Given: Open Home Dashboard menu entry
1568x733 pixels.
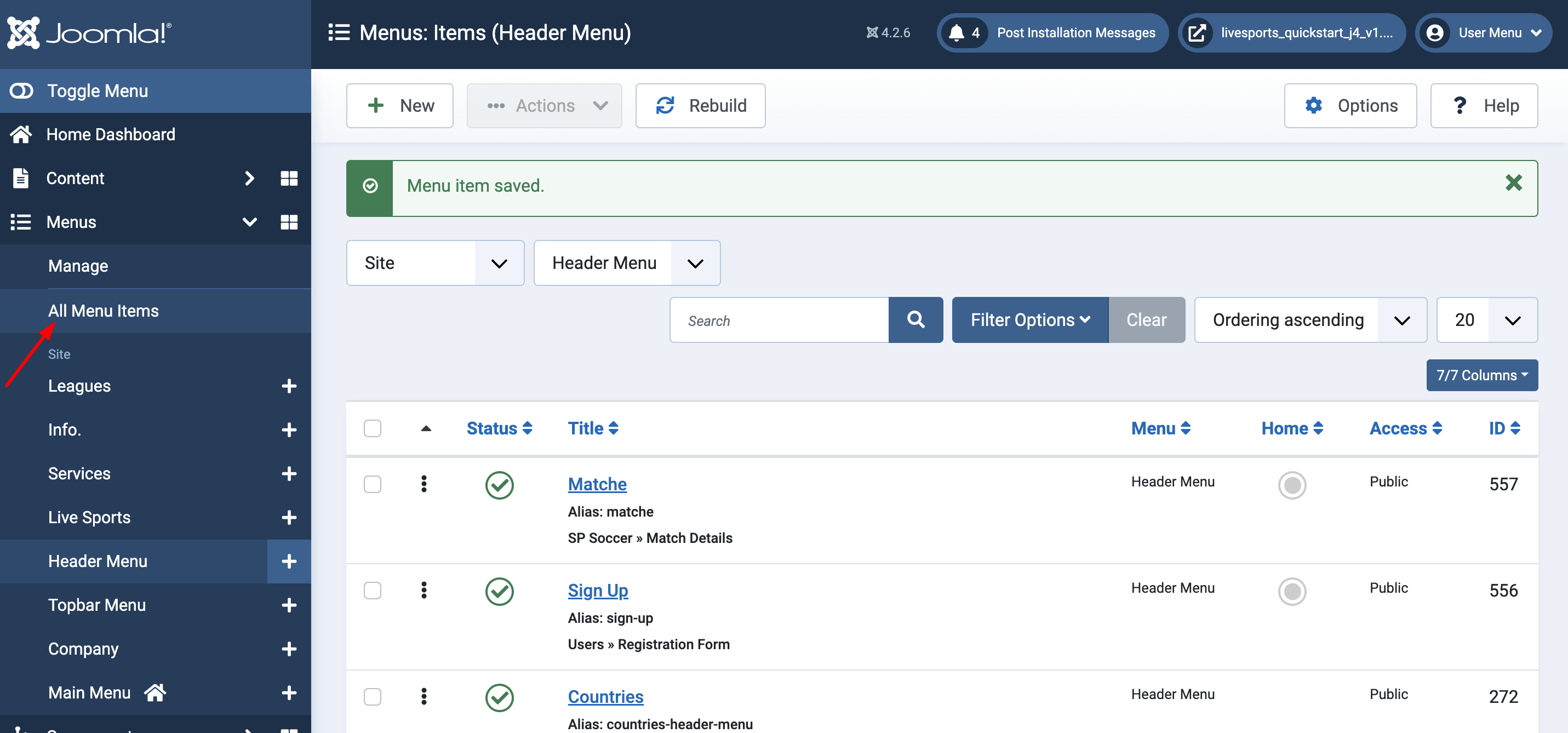Looking at the screenshot, I should pyautogui.click(x=111, y=135).
